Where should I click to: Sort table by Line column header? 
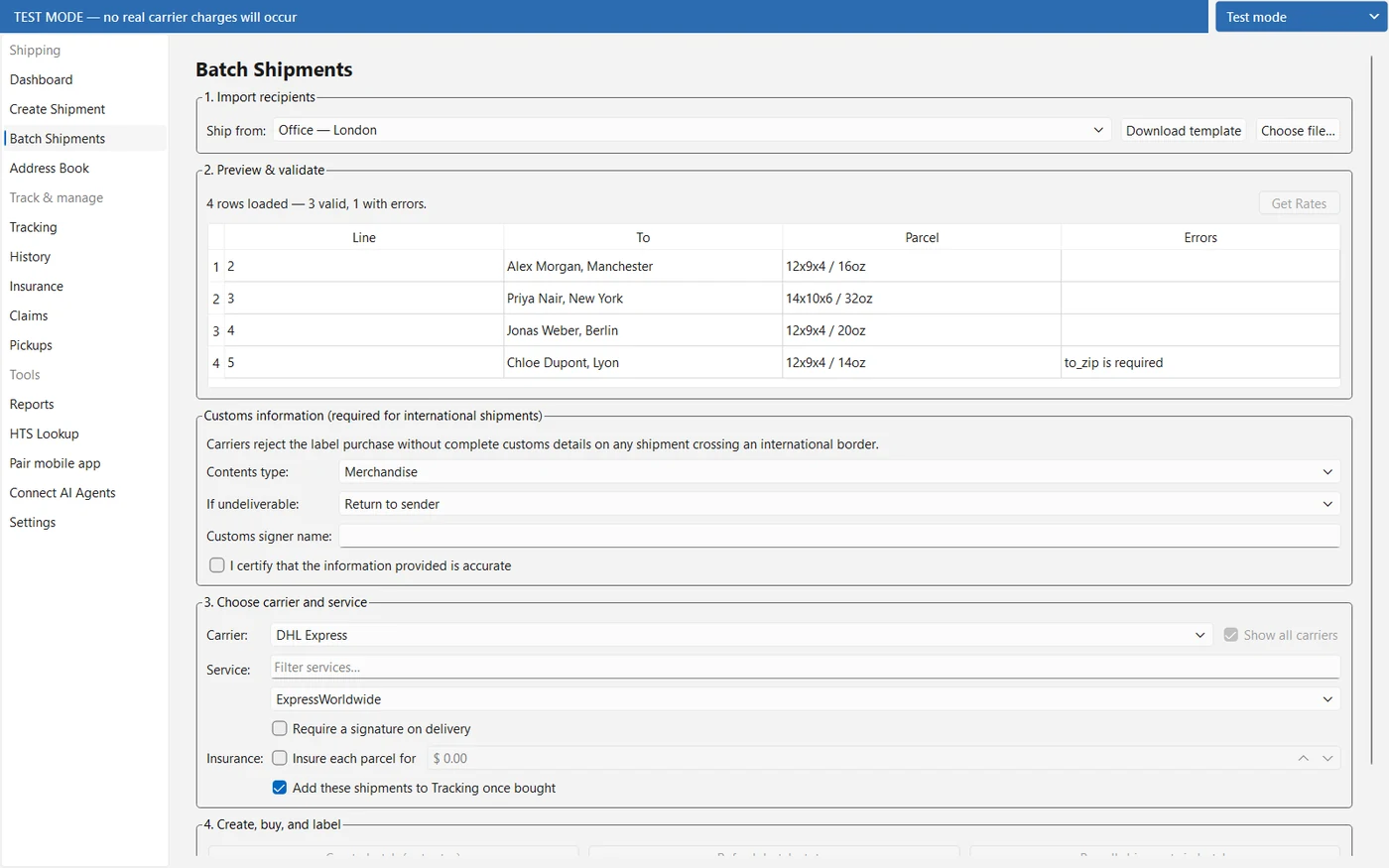tap(364, 238)
